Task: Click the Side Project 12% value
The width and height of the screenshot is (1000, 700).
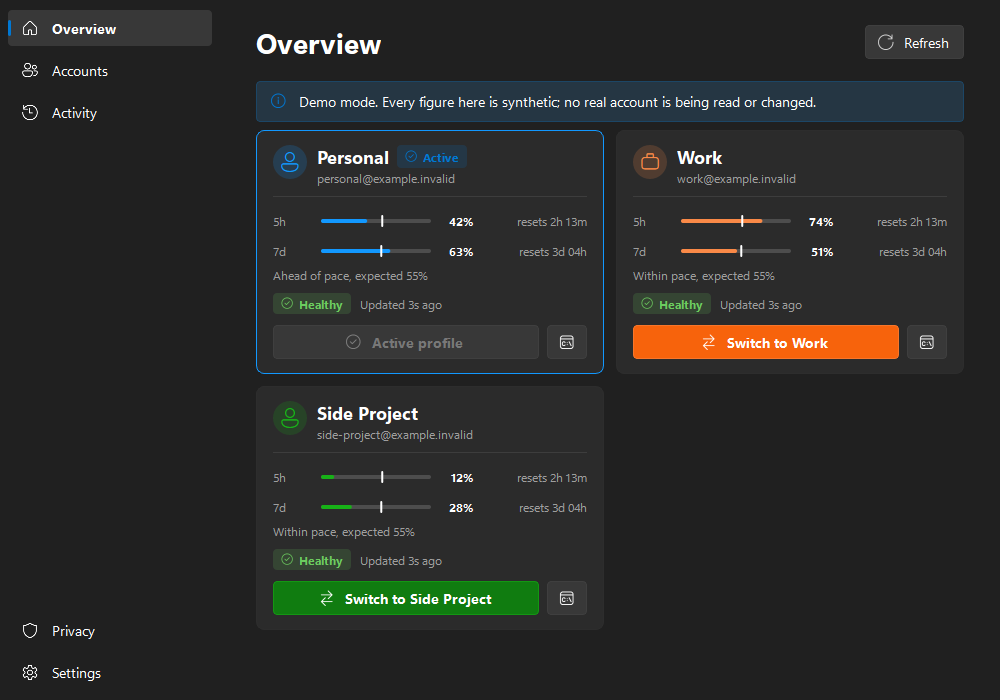Action: point(462,478)
